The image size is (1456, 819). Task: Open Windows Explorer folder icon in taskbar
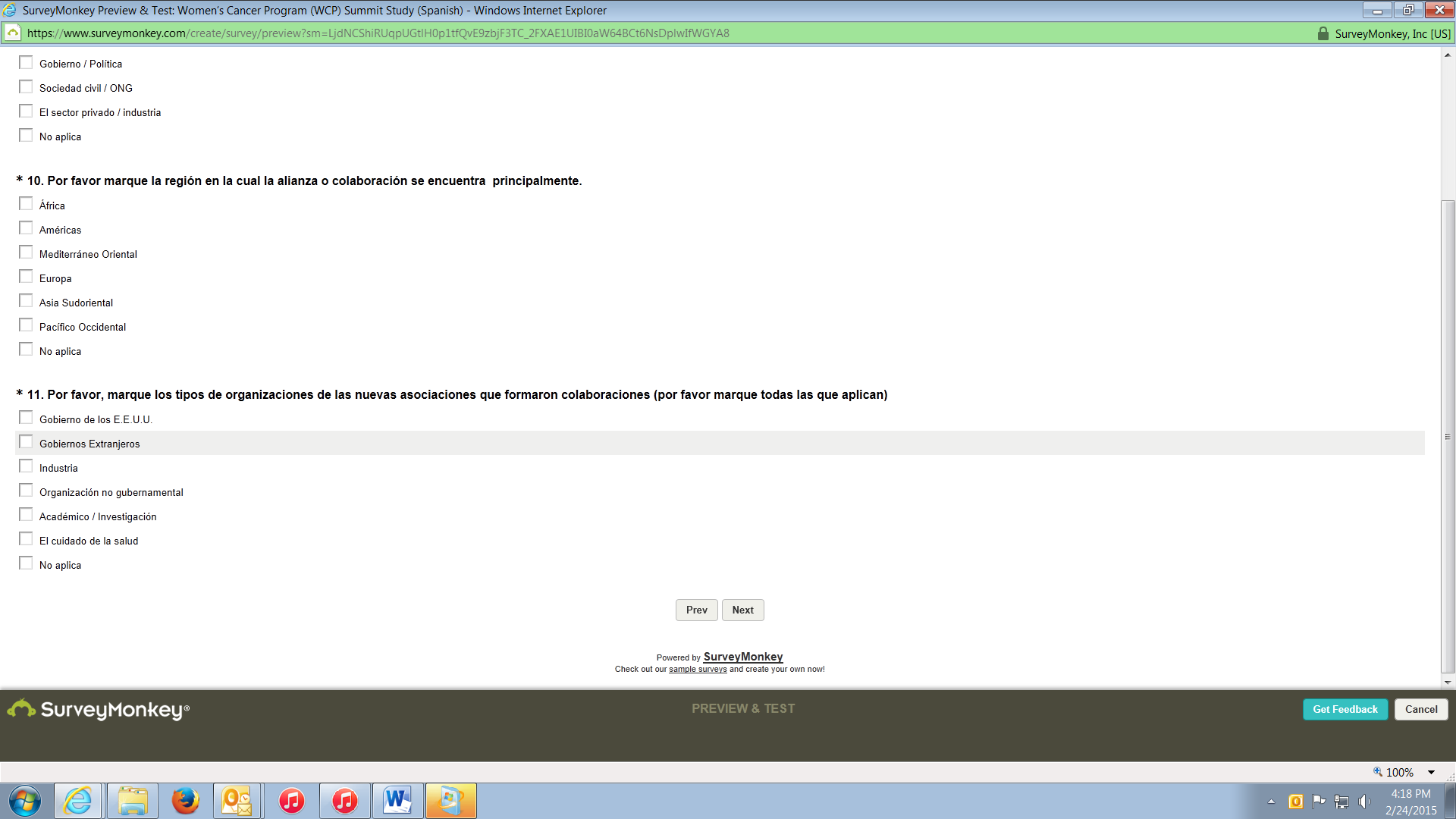coord(132,801)
